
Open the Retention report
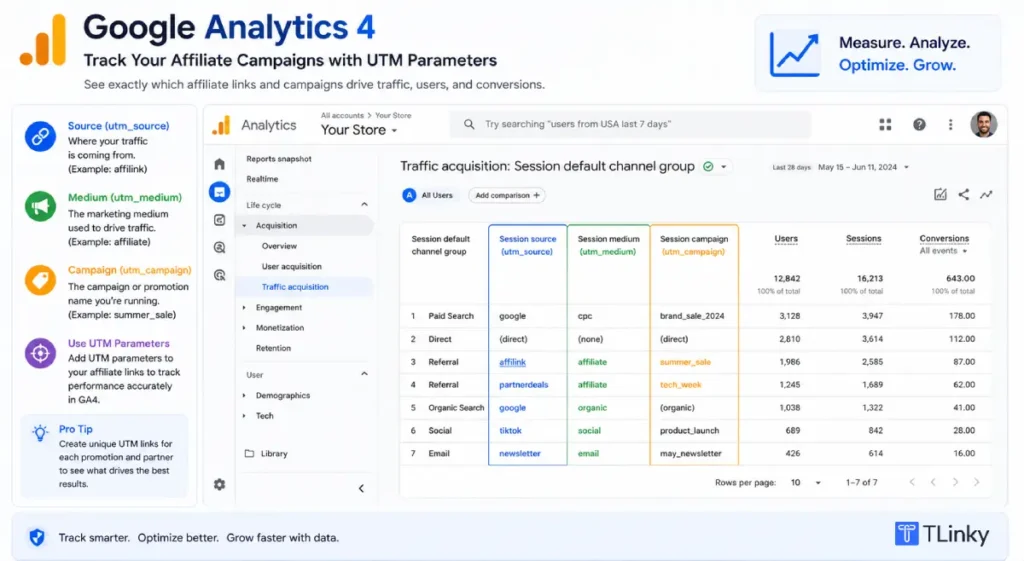pos(273,348)
